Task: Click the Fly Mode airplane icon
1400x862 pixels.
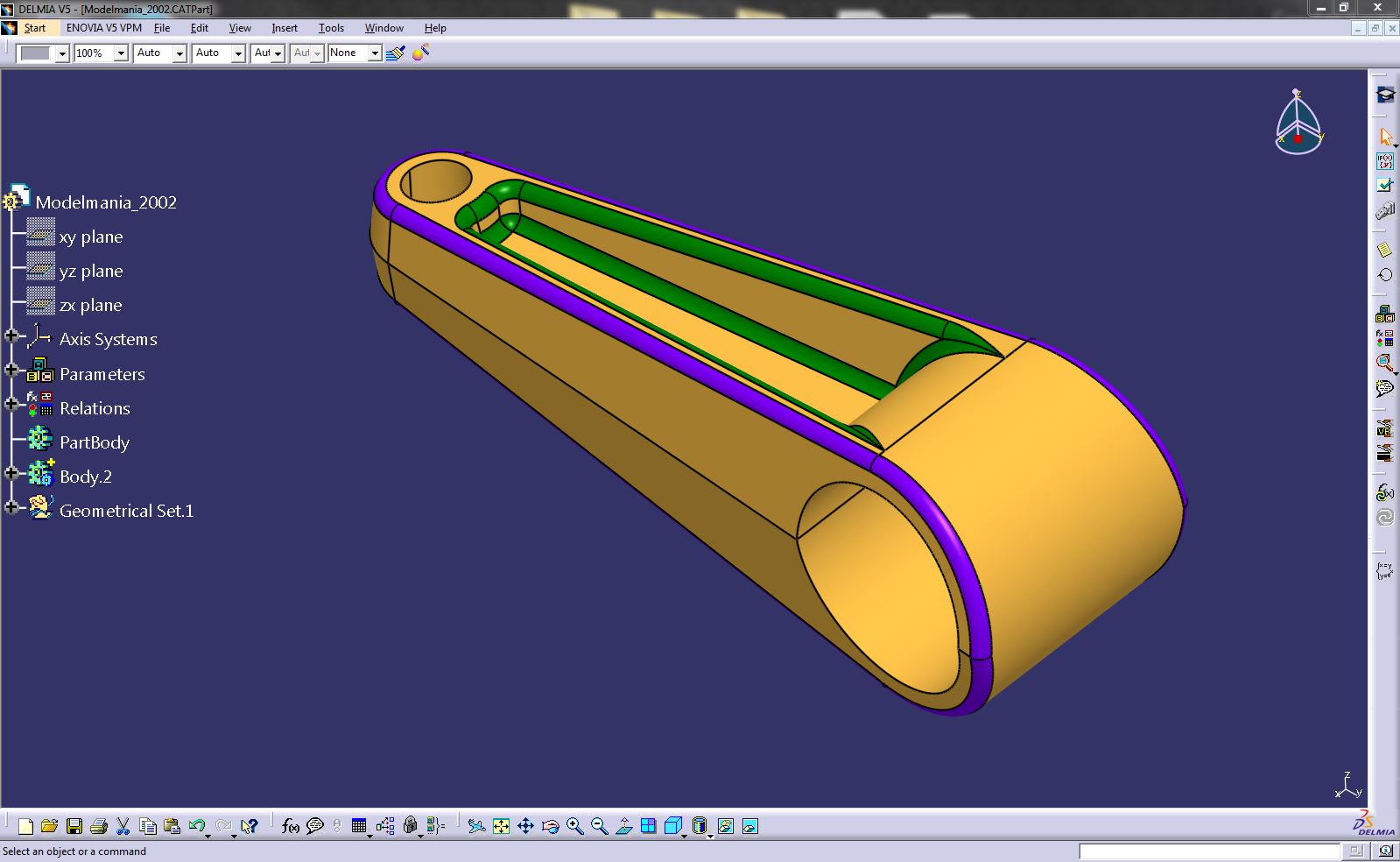Action: click(476, 826)
